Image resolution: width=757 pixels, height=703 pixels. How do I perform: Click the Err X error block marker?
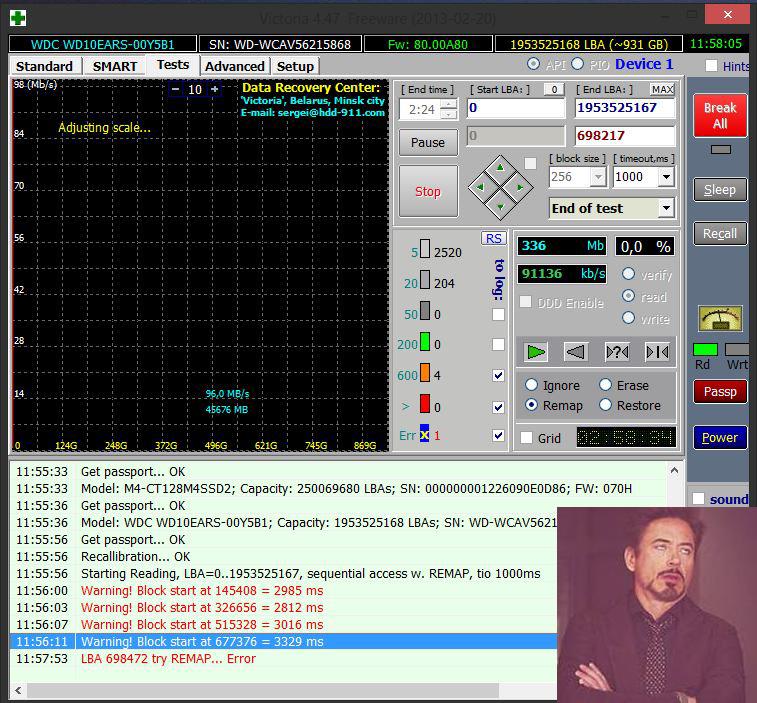[x=424, y=435]
